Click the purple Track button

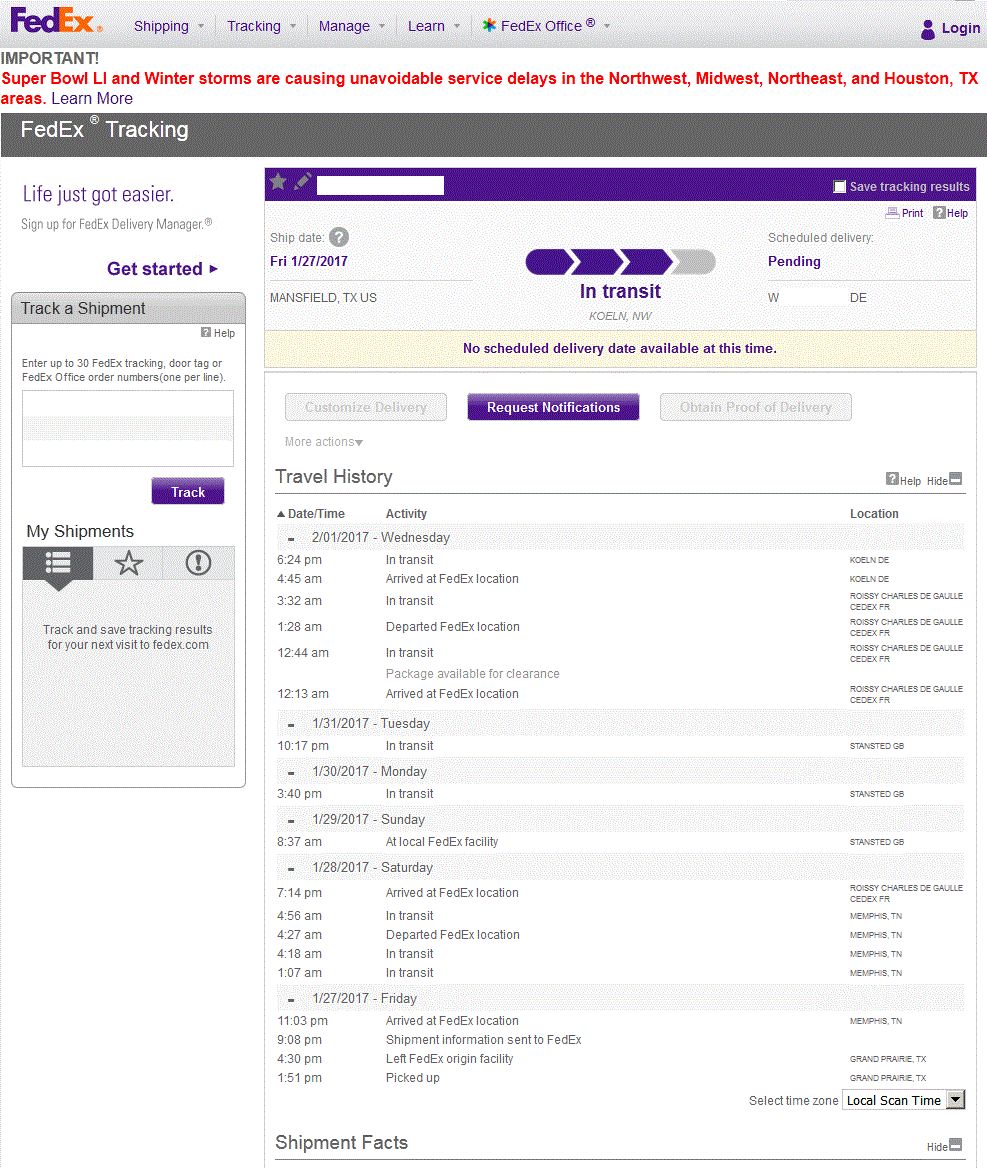[188, 492]
